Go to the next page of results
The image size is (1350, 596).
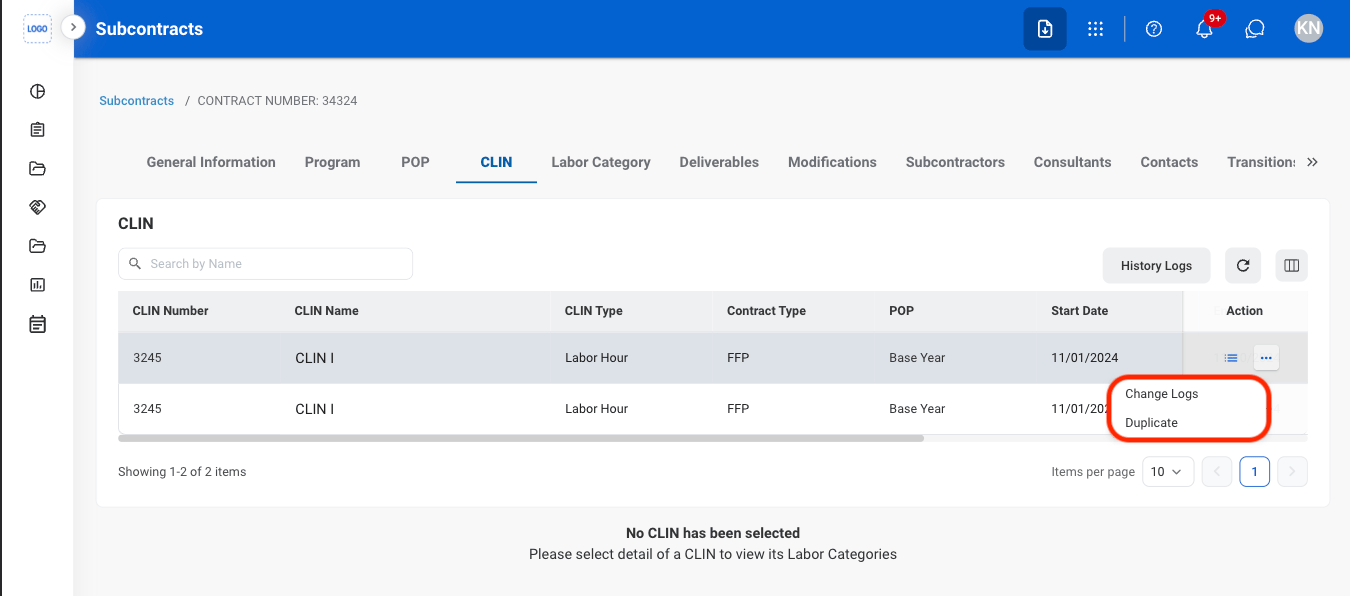pyautogui.click(x=1293, y=472)
